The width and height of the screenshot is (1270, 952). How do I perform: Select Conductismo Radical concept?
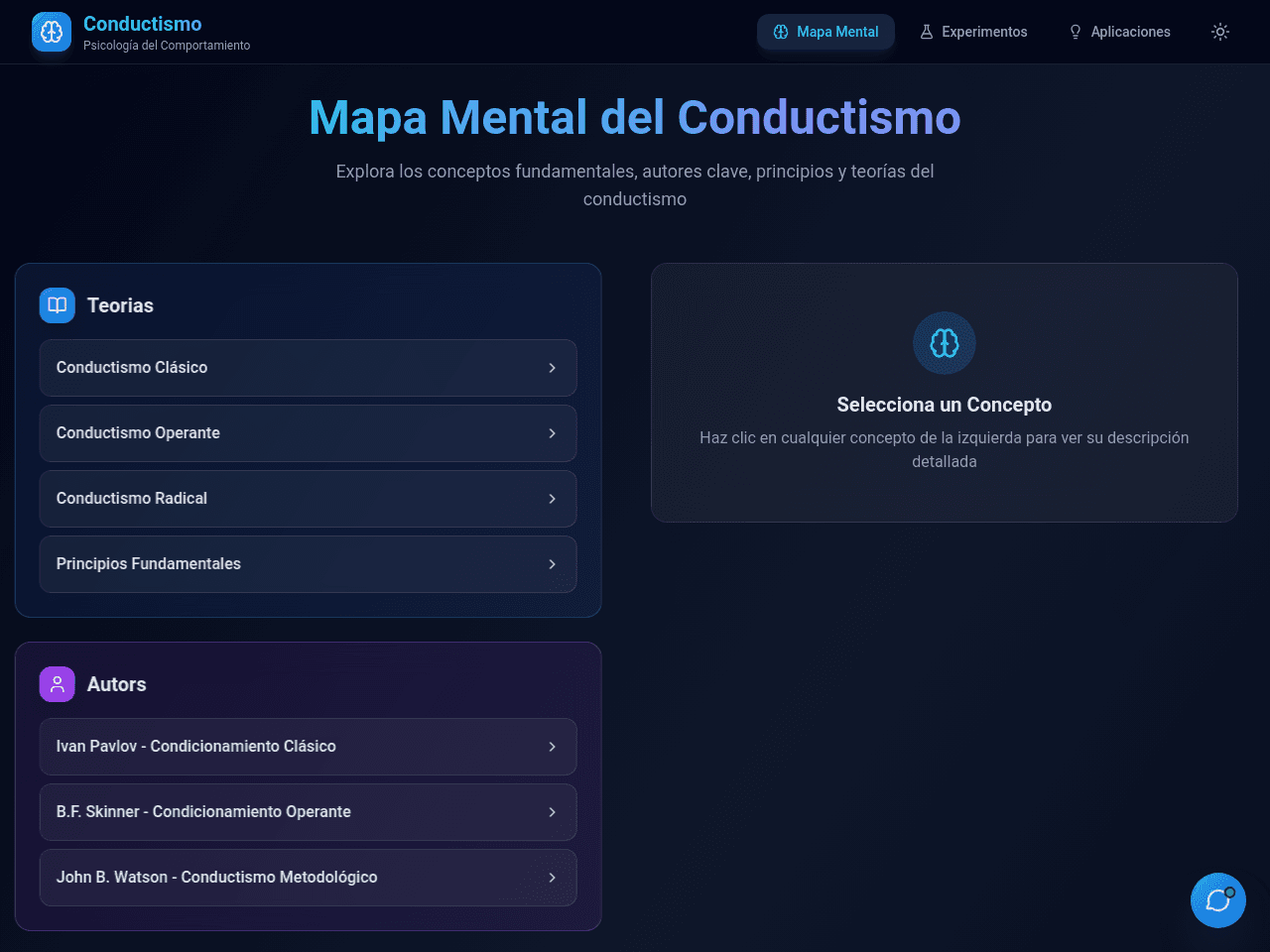click(308, 499)
